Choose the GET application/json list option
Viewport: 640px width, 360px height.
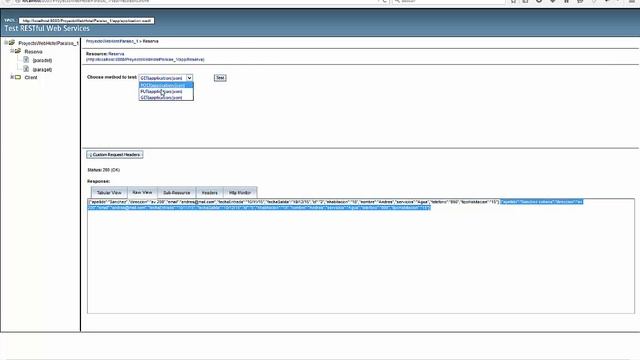(166, 98)
